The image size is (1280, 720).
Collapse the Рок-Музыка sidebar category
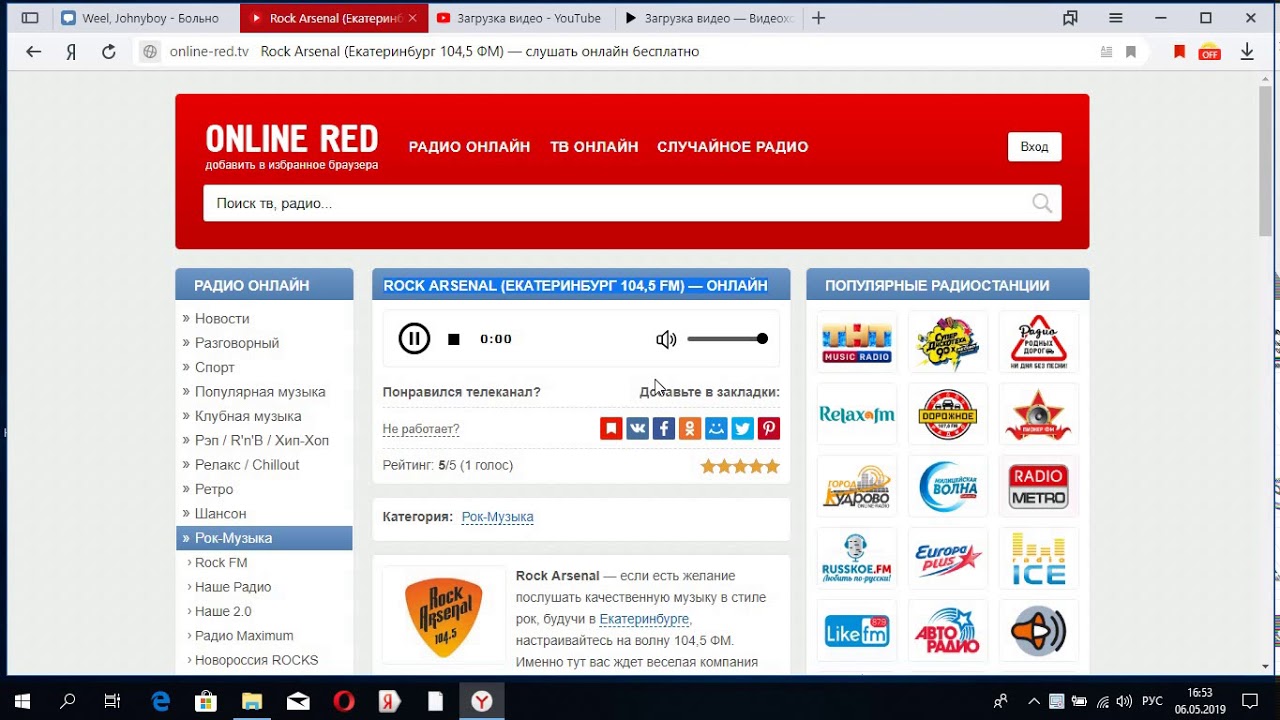264,538
